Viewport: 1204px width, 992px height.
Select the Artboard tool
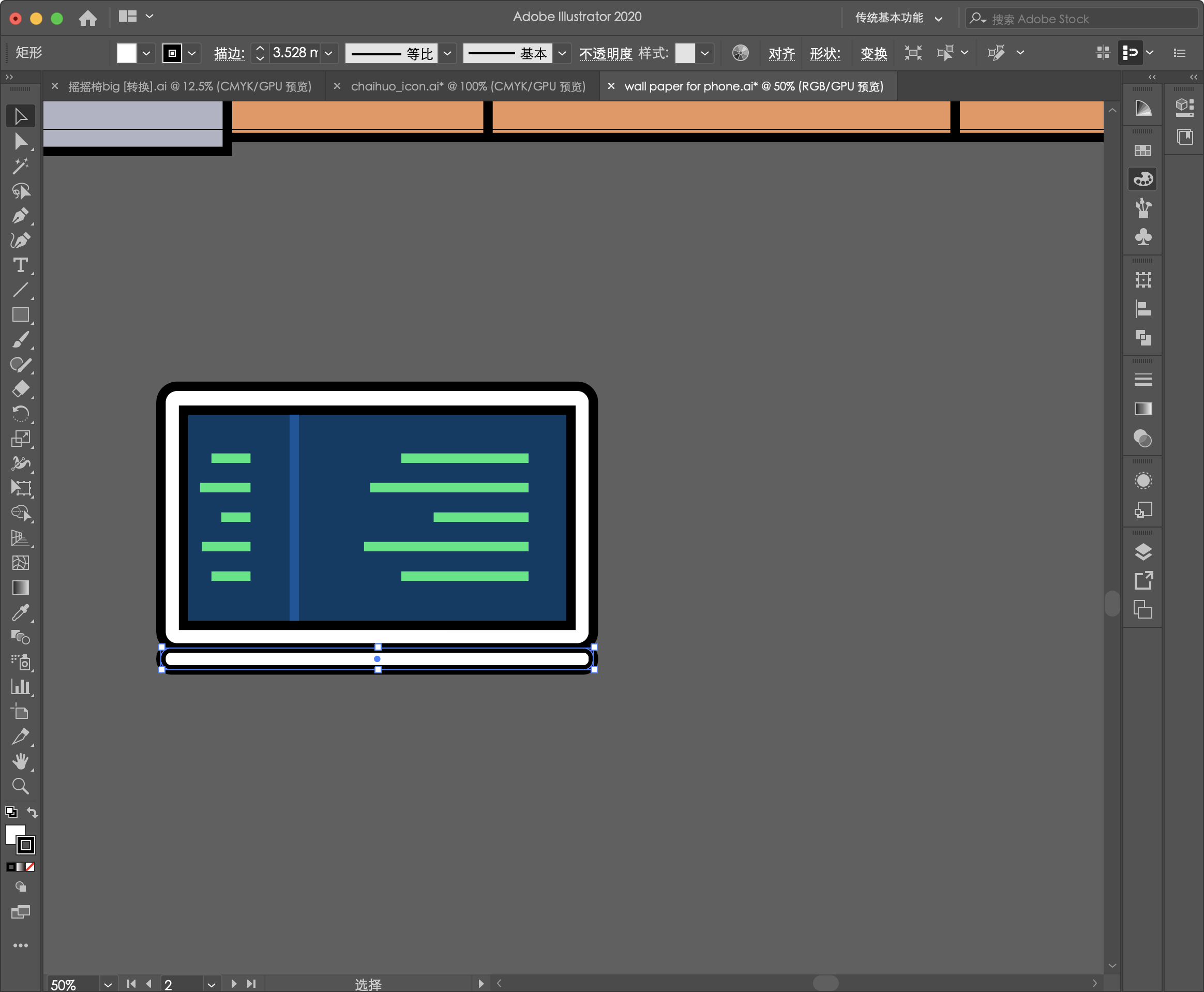click(21, 712)
